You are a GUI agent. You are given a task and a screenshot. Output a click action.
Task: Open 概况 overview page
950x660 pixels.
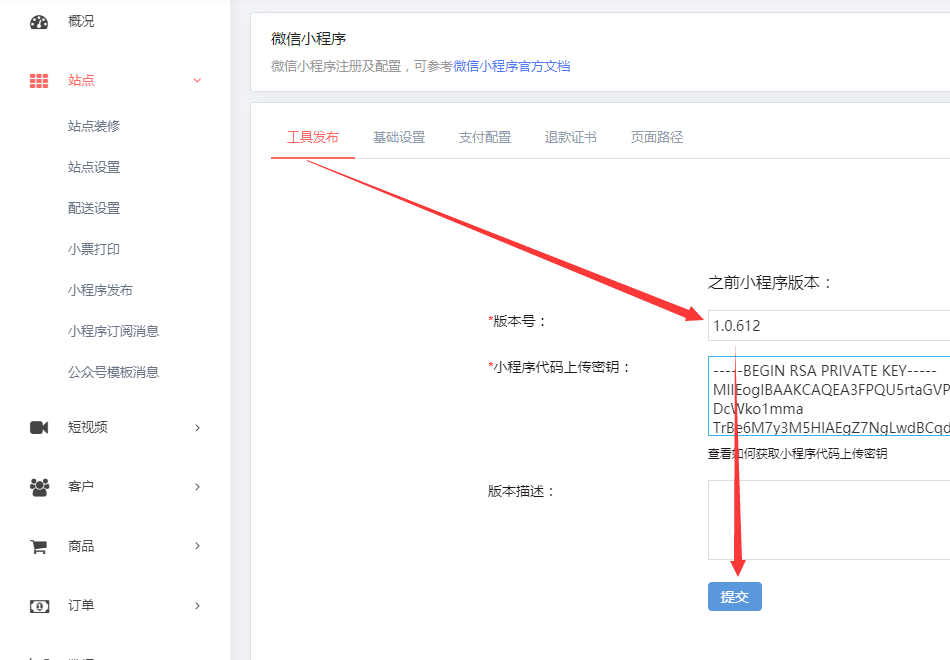click(x=81, y=22)
